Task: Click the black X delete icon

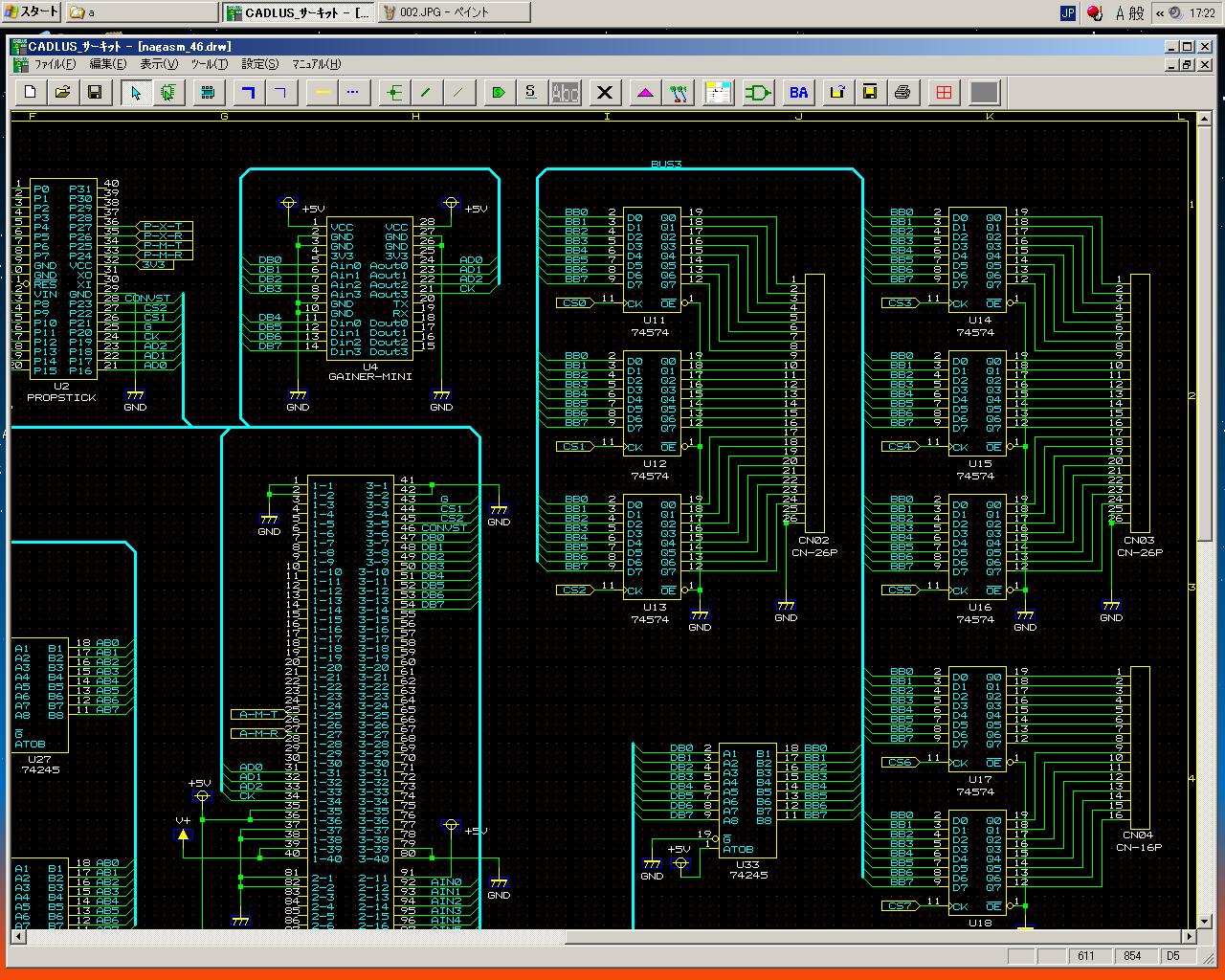Action: coord(604,92)
